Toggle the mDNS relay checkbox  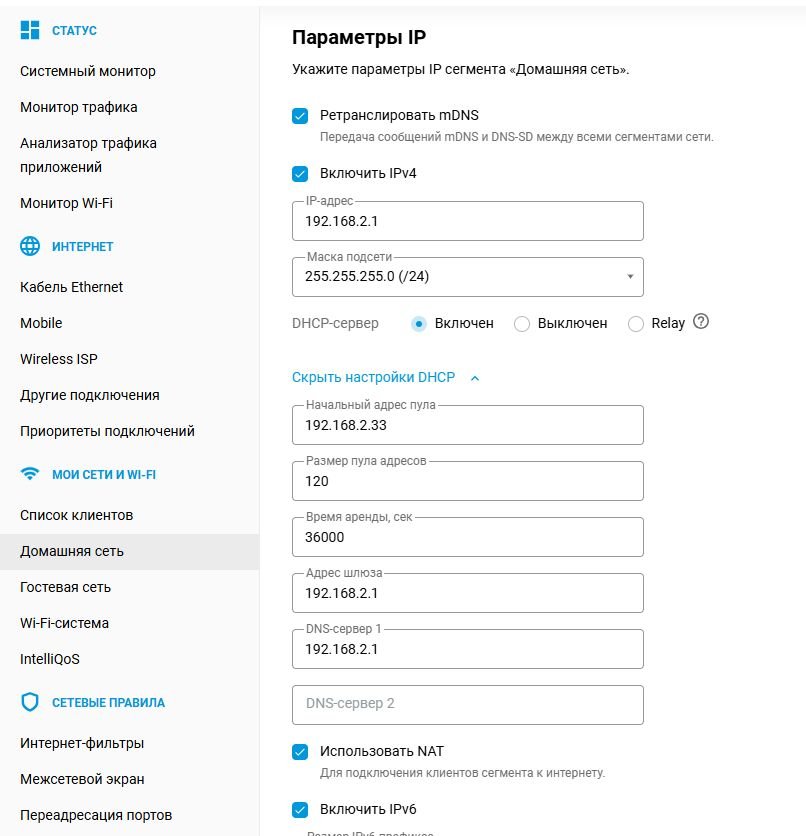pos(300,116)
